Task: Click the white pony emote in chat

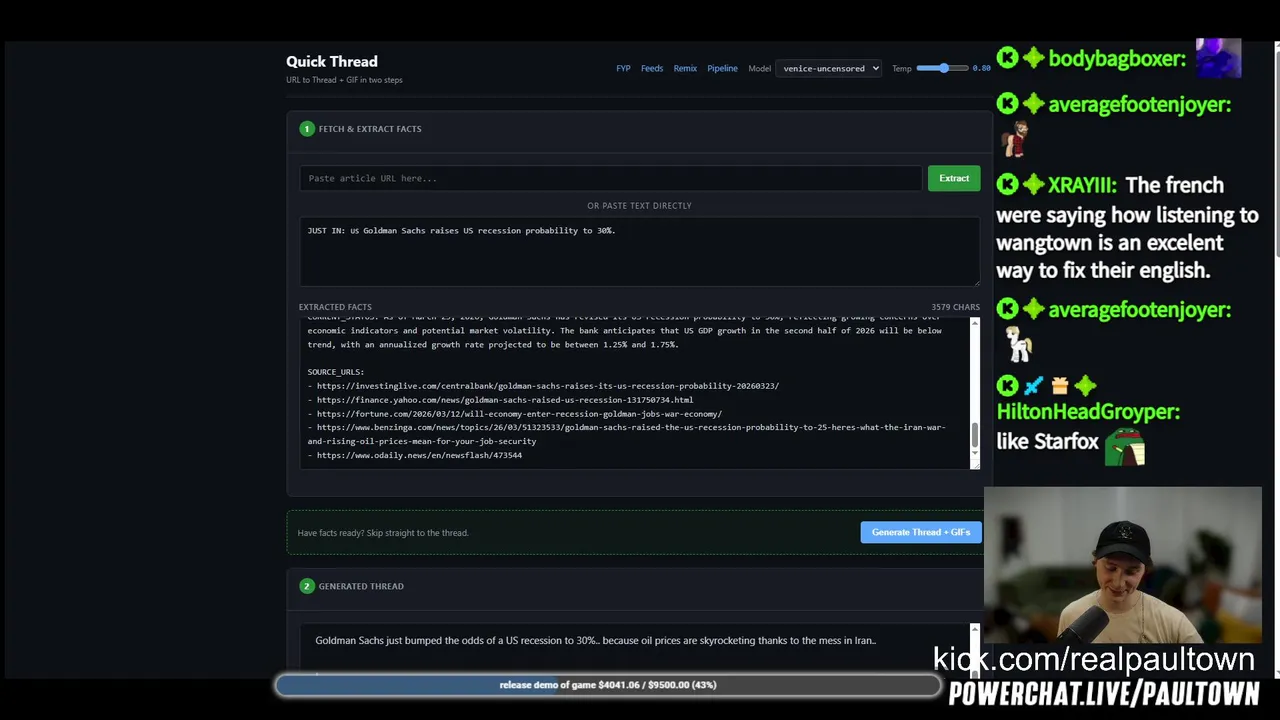Action: 1018,344
